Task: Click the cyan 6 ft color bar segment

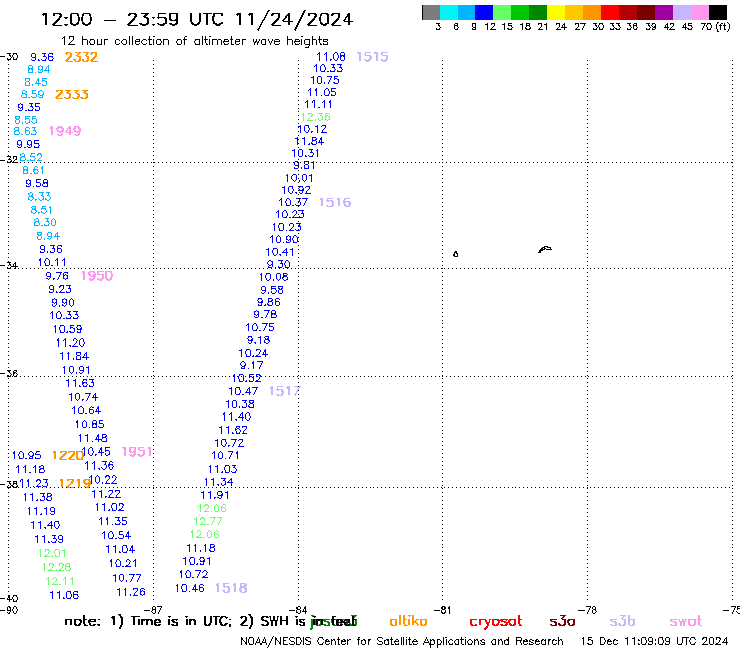Action: [449, 12]
